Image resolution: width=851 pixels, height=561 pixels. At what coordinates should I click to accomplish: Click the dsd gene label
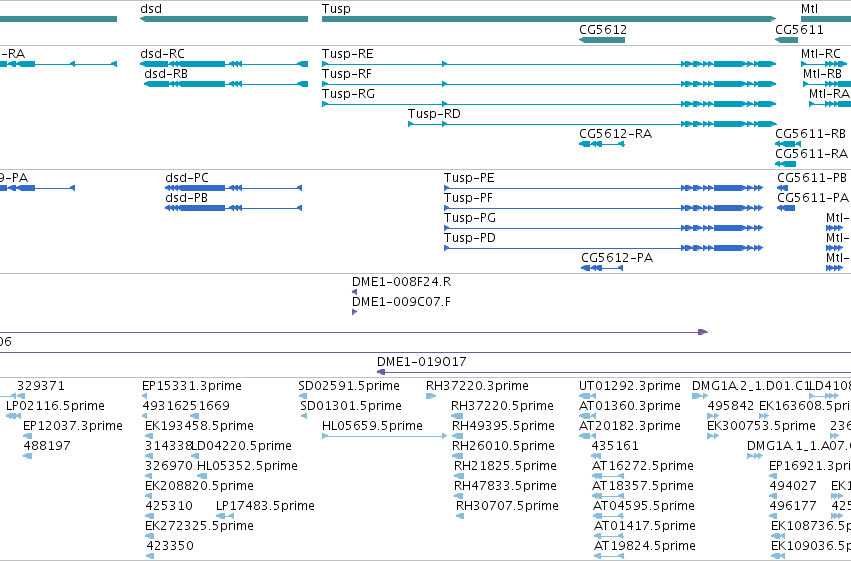coord(151,9)
